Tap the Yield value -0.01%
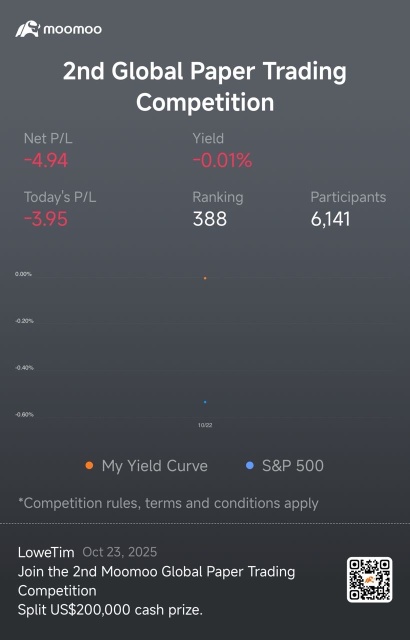 [x=222, y=160]
